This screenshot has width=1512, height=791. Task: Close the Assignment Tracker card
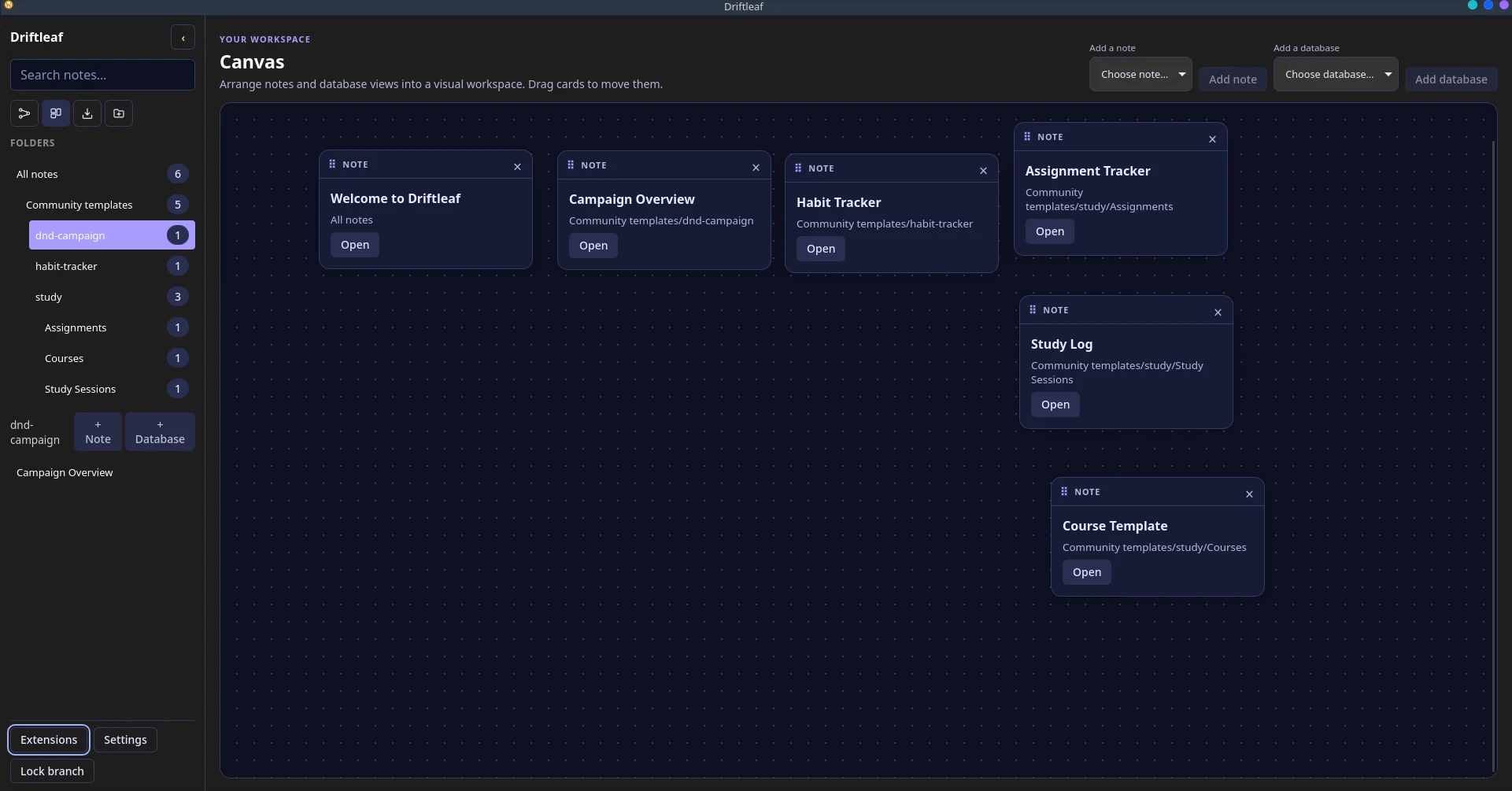[x=1212, y=139]
